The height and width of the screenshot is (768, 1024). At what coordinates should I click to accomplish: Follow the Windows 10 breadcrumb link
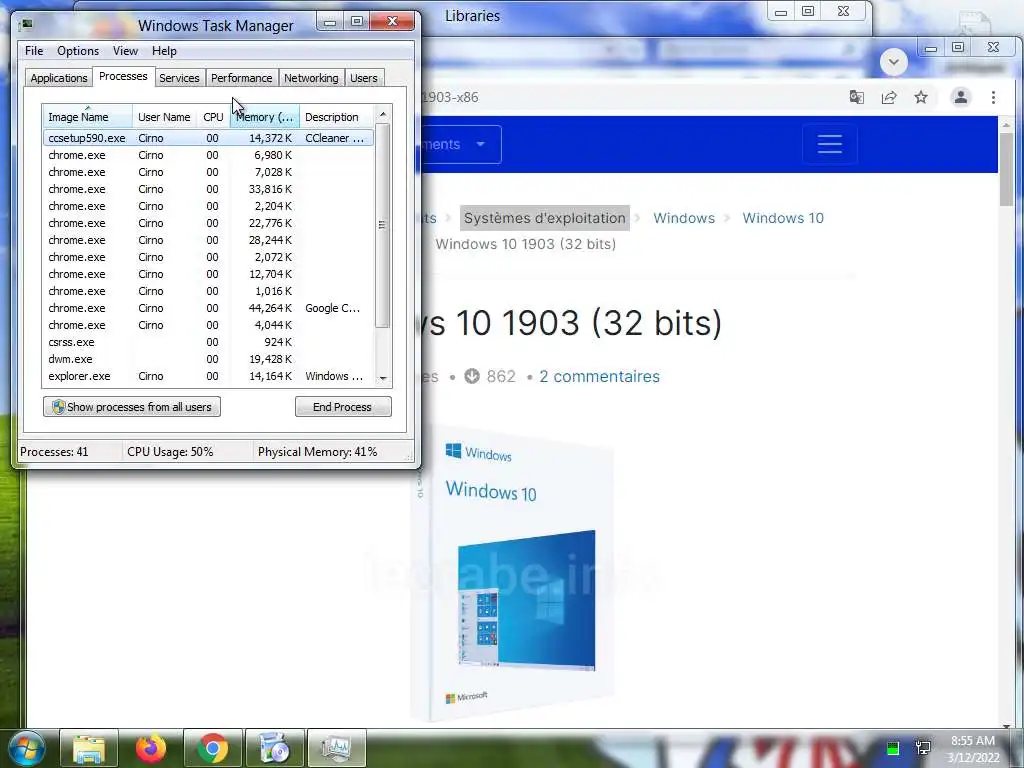click(x=783, y=218)
